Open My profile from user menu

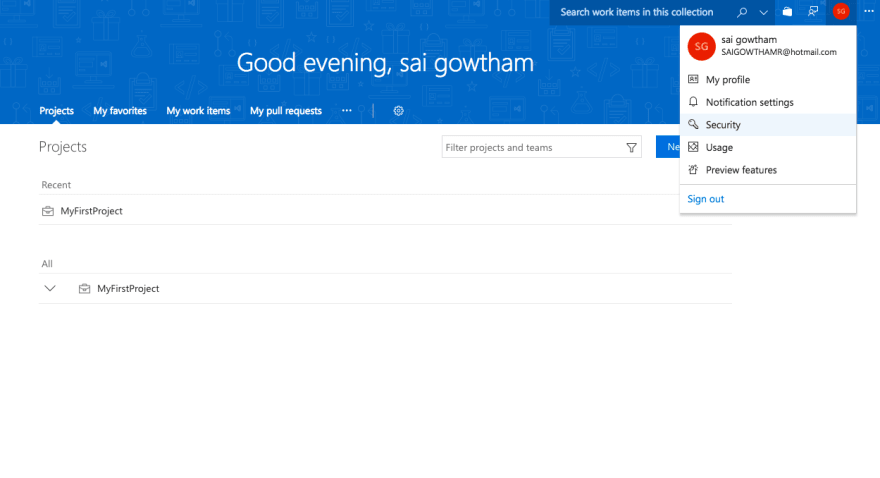tap(768, 80)
